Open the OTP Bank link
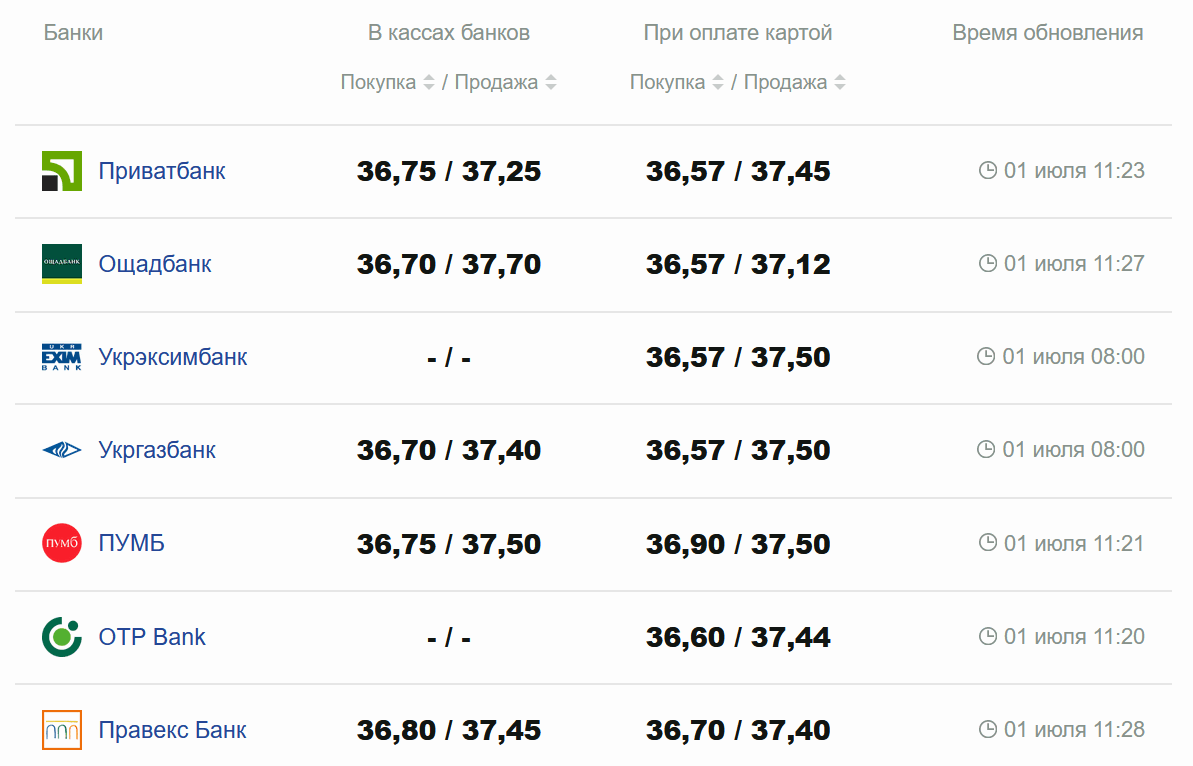The width and height of the screenshot is (1193, 766). click(x=152, y=637)
